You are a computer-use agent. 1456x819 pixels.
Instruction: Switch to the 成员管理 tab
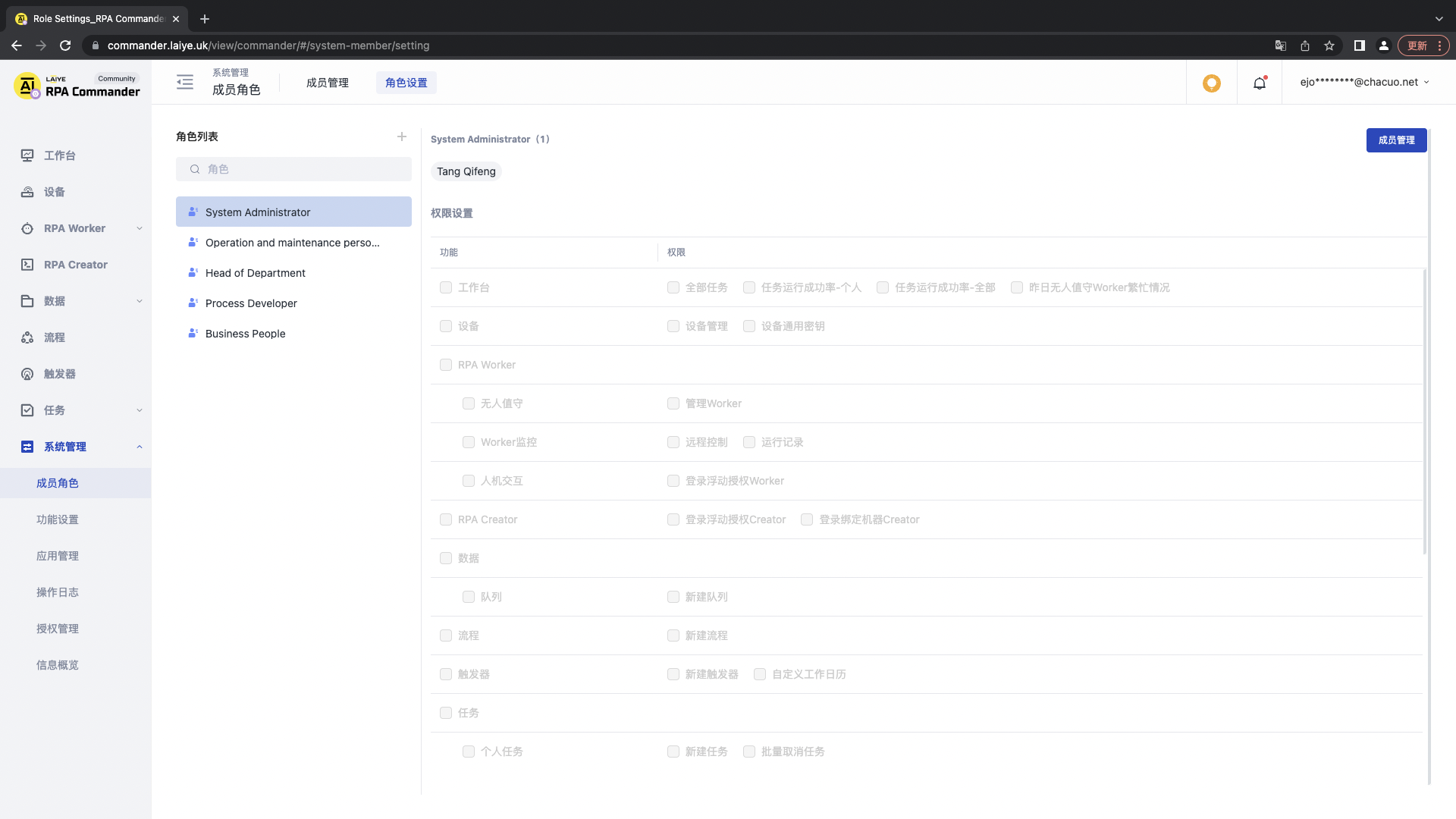coord(328,83)
